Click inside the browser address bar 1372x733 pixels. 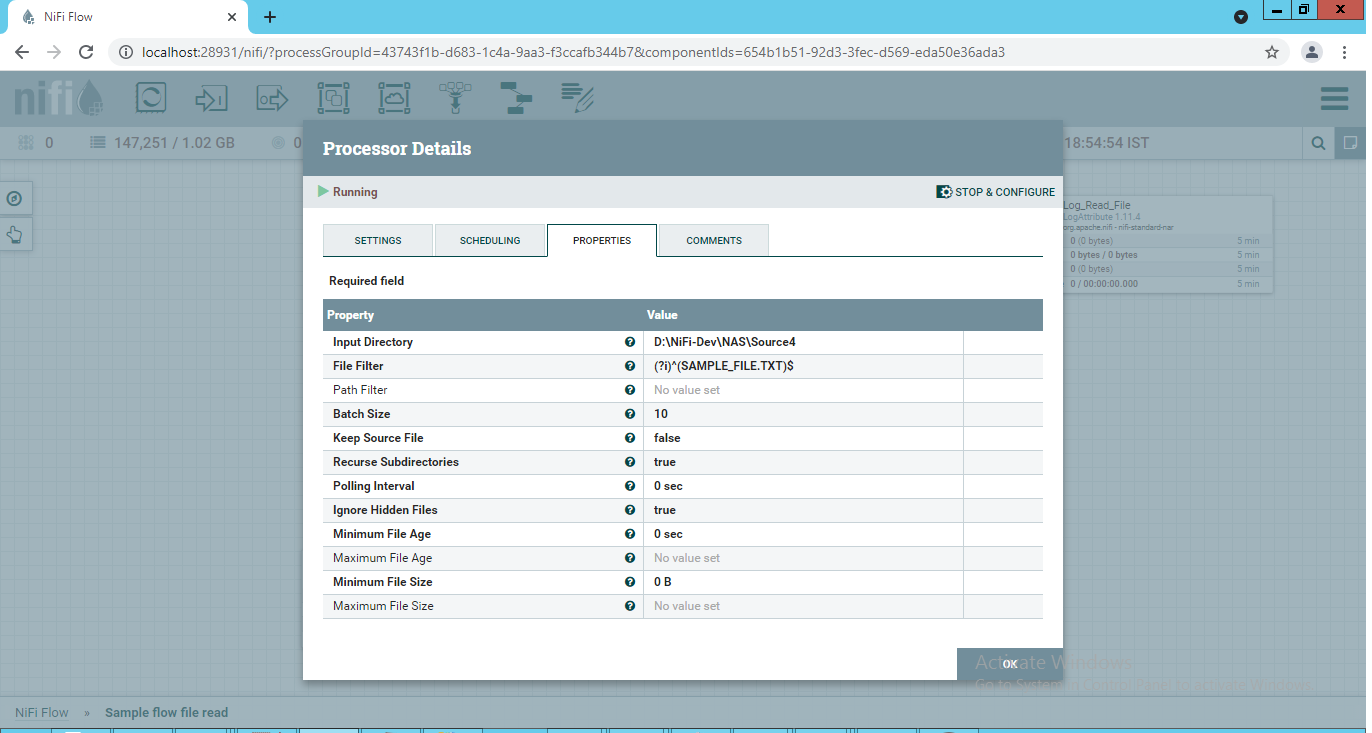coord(600,51)
